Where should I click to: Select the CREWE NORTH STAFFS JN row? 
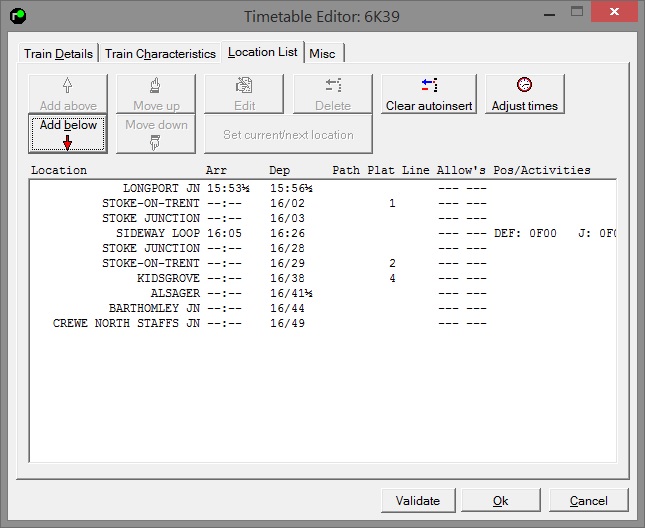point(323,323)
